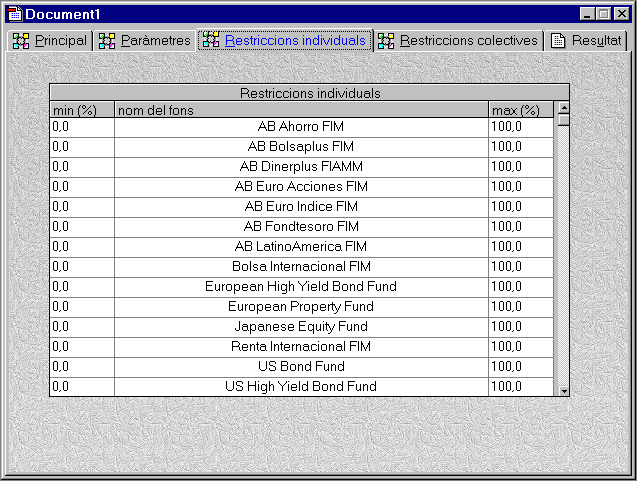Viewport: 637px width, 481px height.
Task: Edit min value for AB Dinerplus FIAMM
Action: [82, 167]
